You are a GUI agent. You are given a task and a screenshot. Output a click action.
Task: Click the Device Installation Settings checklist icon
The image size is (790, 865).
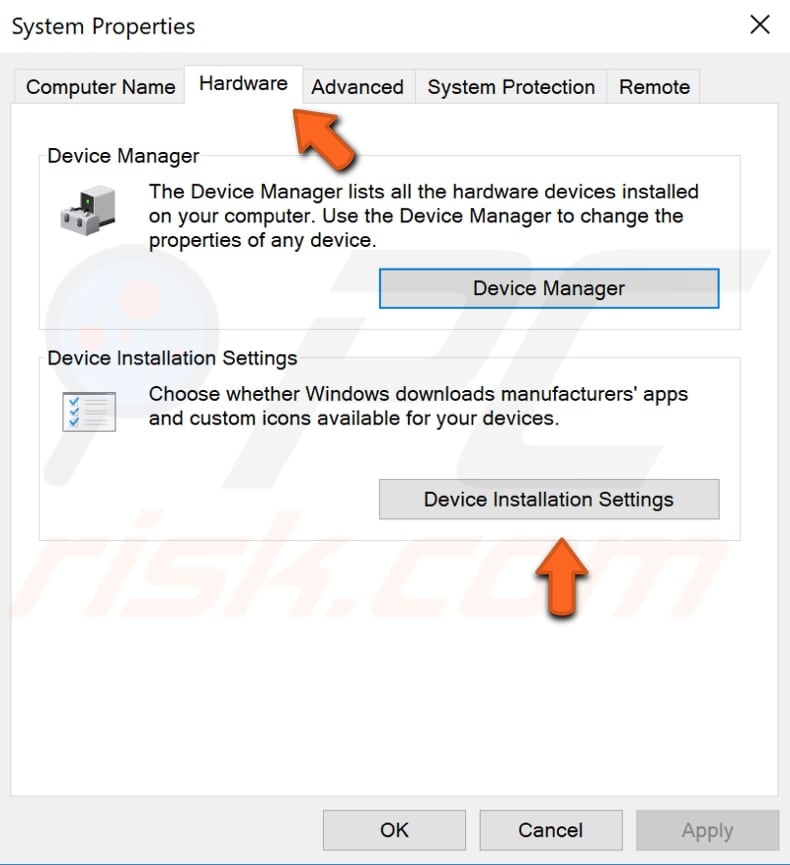[x=90, y=410]
